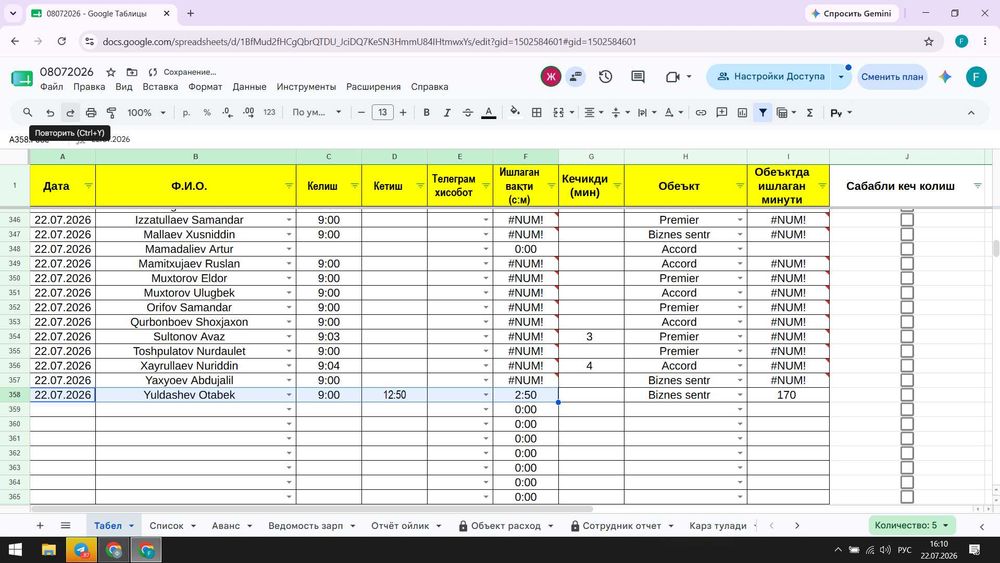Image resolution: width=1000 pixels, height=563 pixels.
Task: Activate the paint format roller
Action: click(112, 112)
